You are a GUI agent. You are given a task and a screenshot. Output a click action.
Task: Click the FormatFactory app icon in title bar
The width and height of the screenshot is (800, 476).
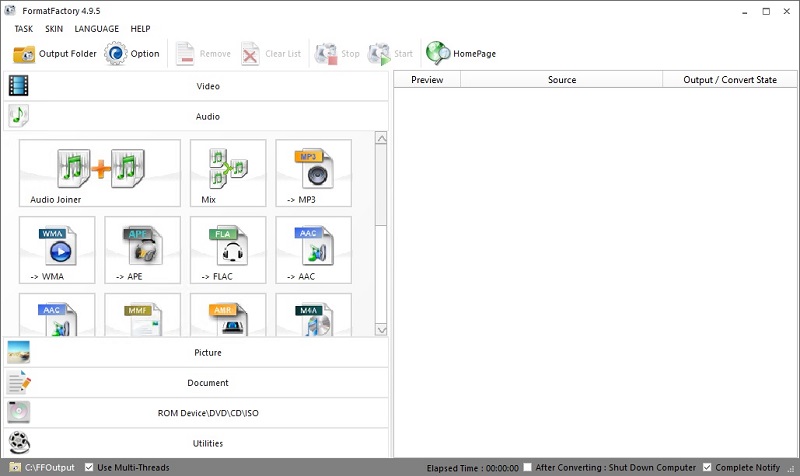click(x=10, y=10)
